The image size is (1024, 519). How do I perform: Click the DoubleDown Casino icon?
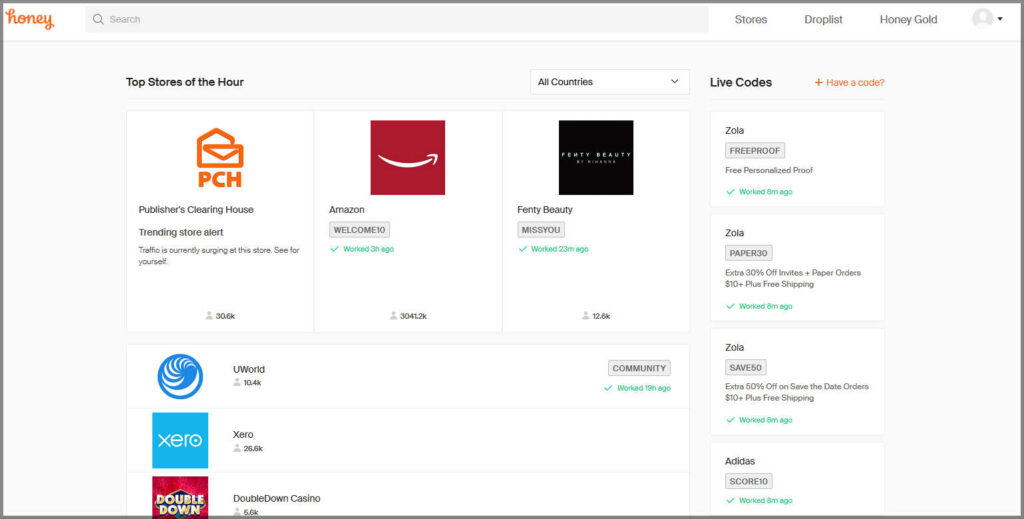(180, 497)
